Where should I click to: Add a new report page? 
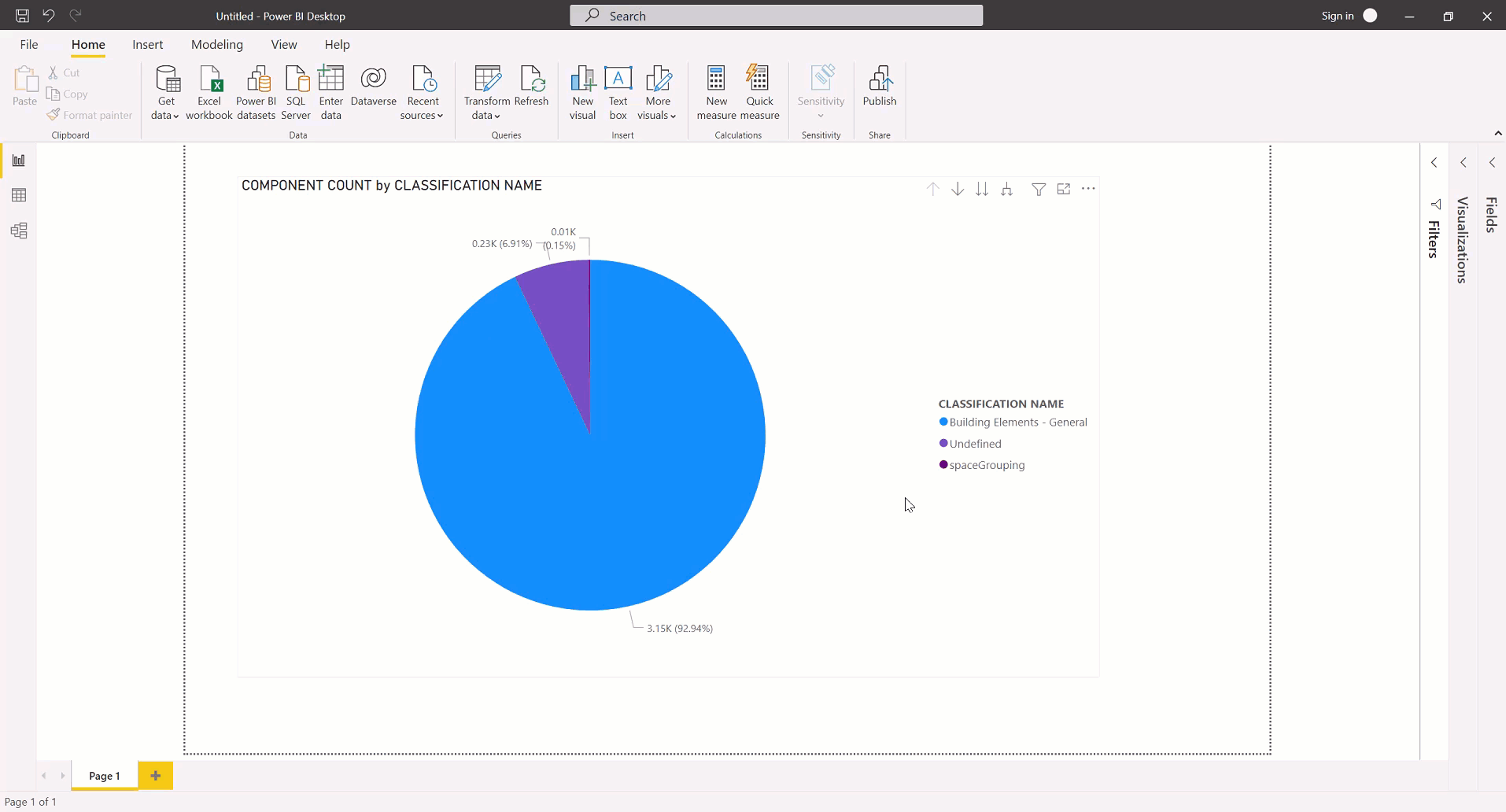[156, 776]
